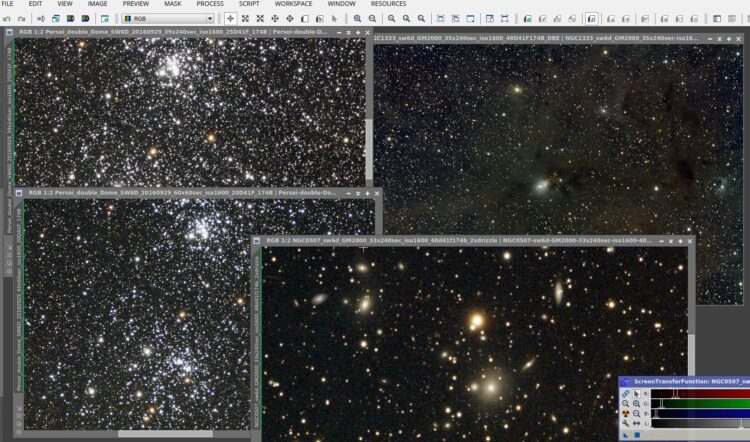The width and height of the screenshot is (750, 442).
Task: Click the fit view icon after the magnifier group
Action: click(441, 19)
